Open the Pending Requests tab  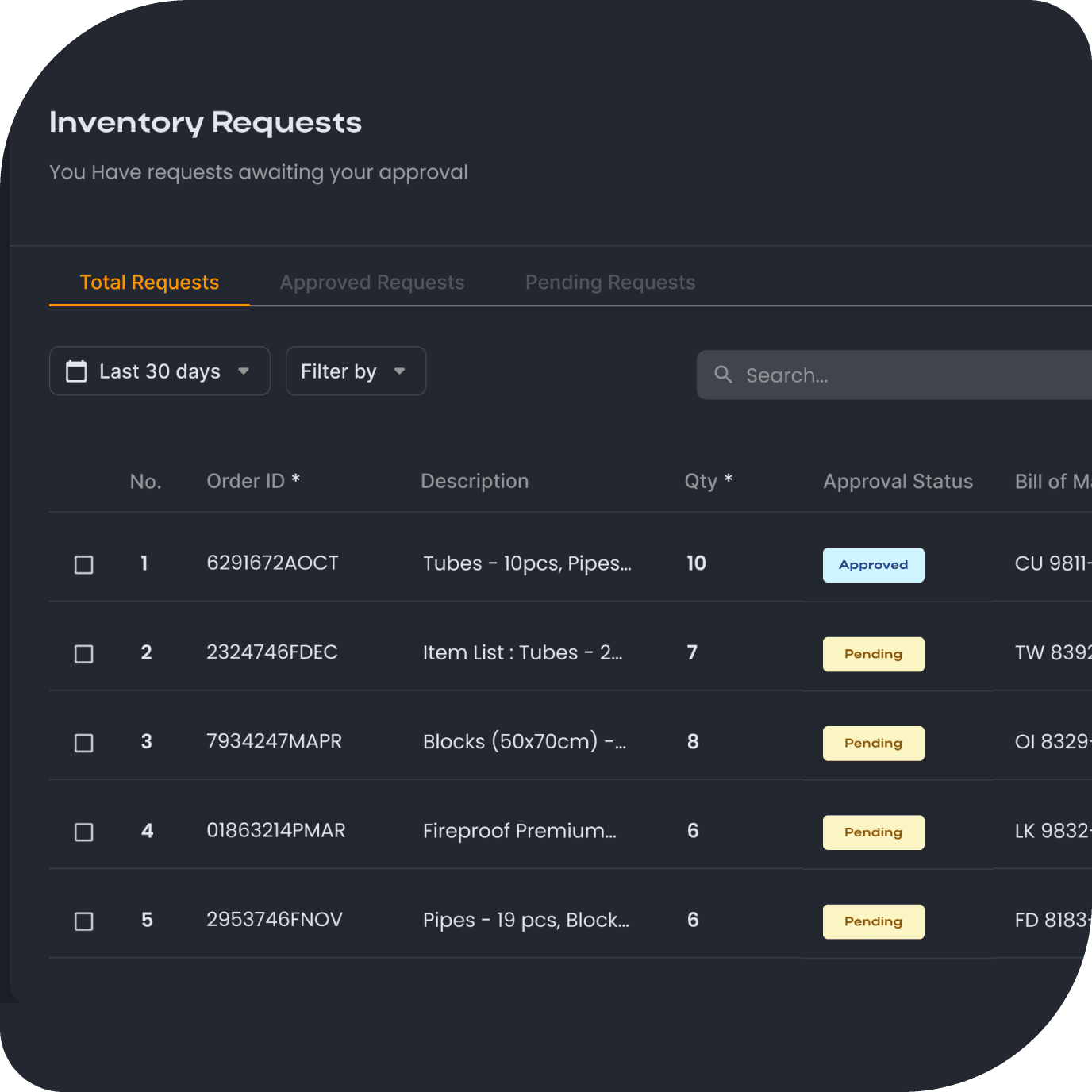(x=610, y=283)
